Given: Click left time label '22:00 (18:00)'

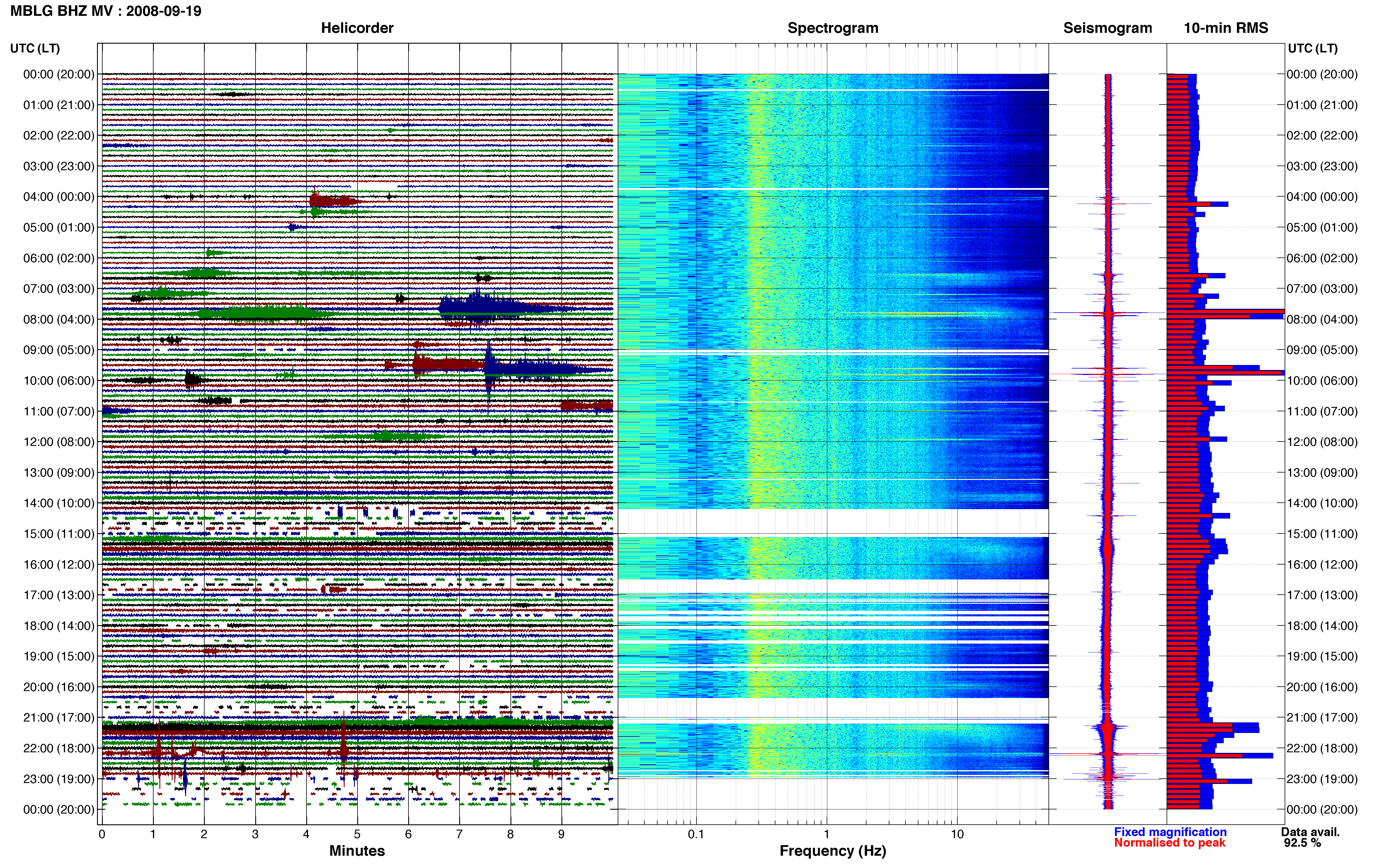Looking at the screenshot, I should [x=59, y=748].
